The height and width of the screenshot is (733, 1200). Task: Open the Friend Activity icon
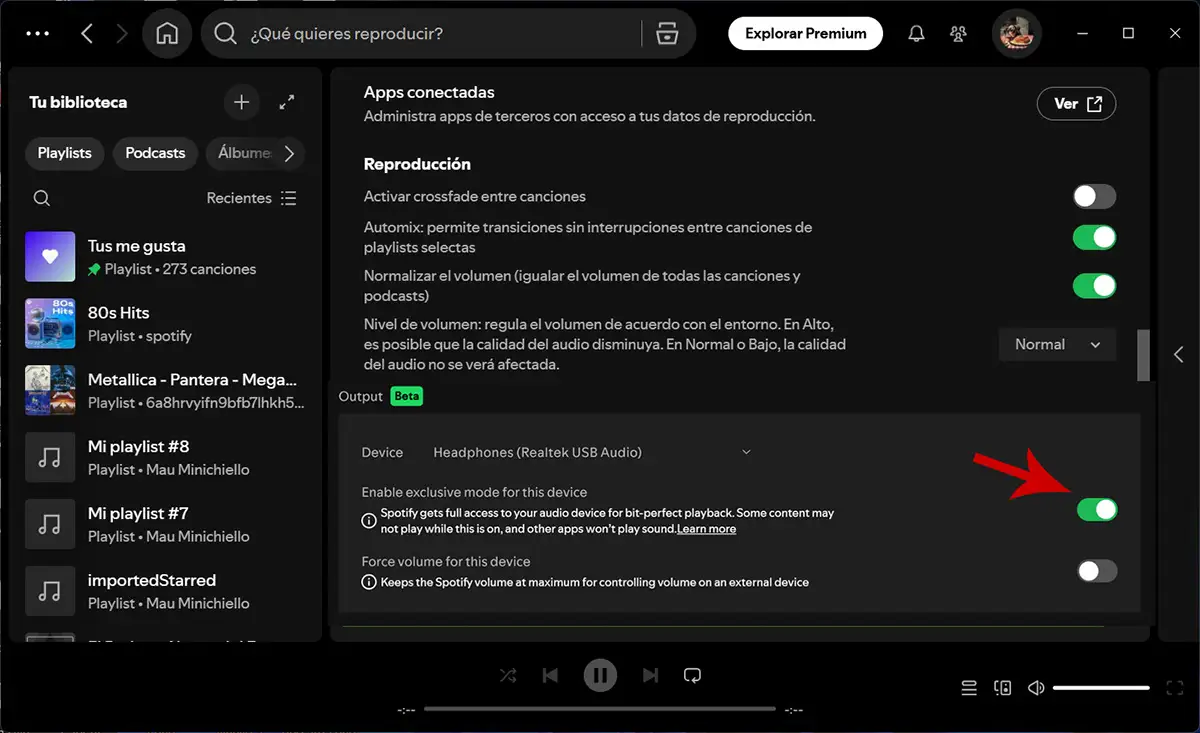point(957,32)
